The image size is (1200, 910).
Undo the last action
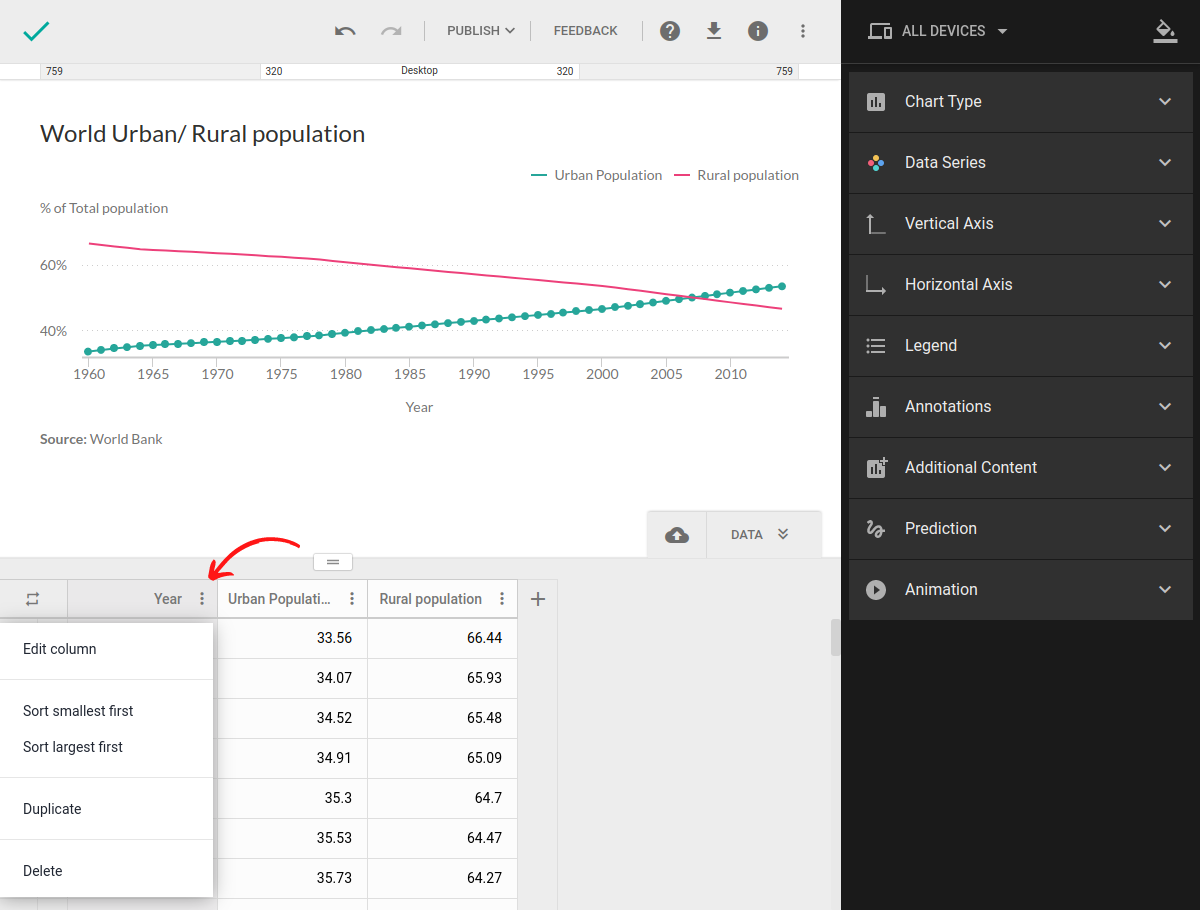click(345, 31)
